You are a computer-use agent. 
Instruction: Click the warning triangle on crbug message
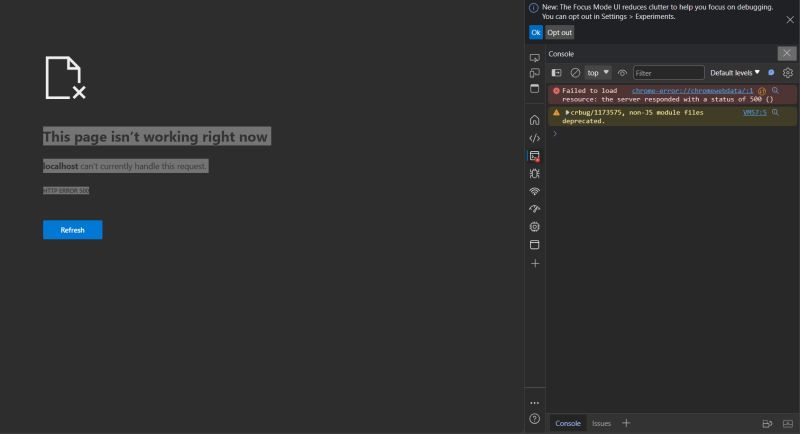[x=556, y=112]
